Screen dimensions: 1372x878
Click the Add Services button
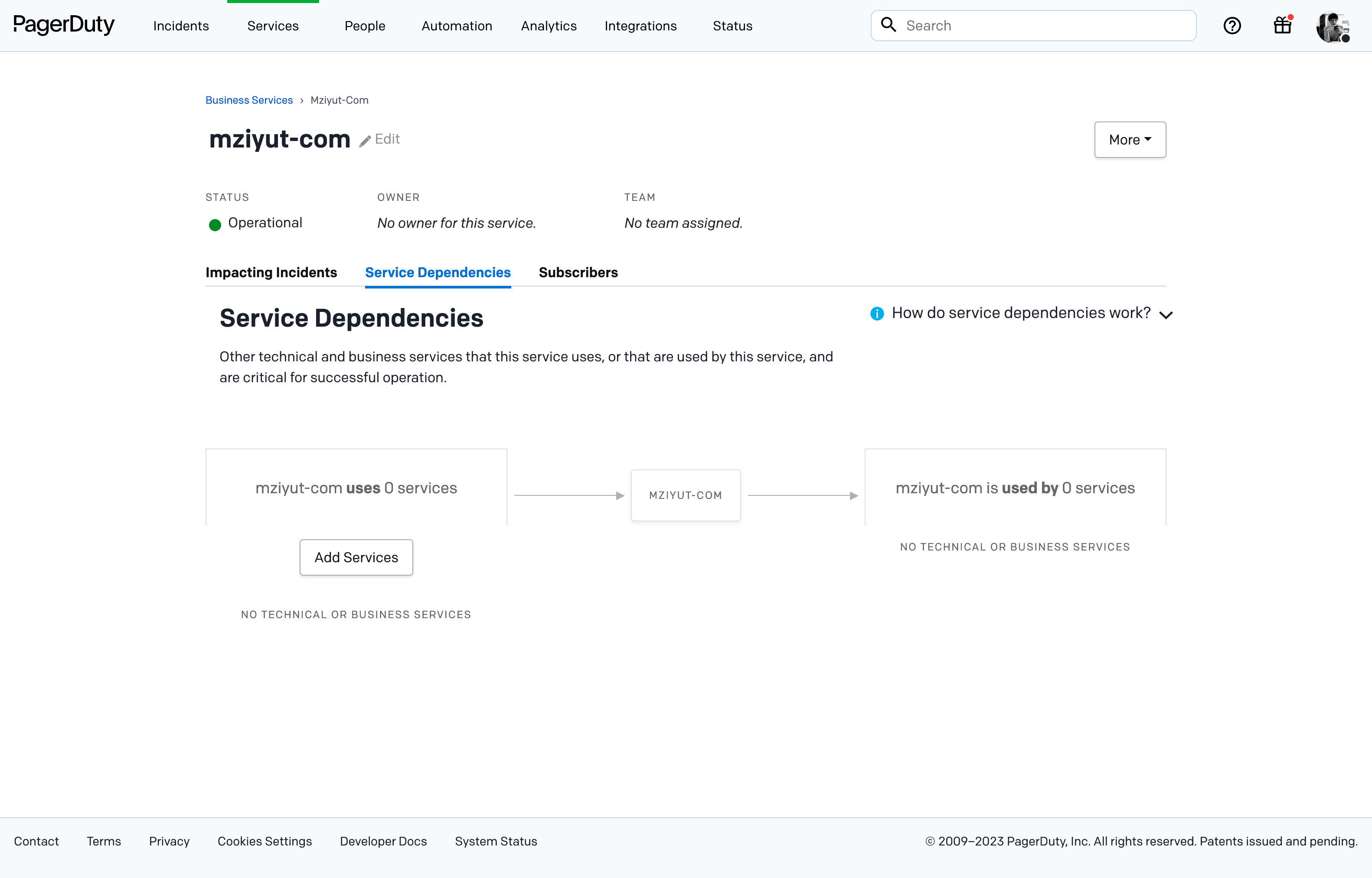tap(356, 557)
